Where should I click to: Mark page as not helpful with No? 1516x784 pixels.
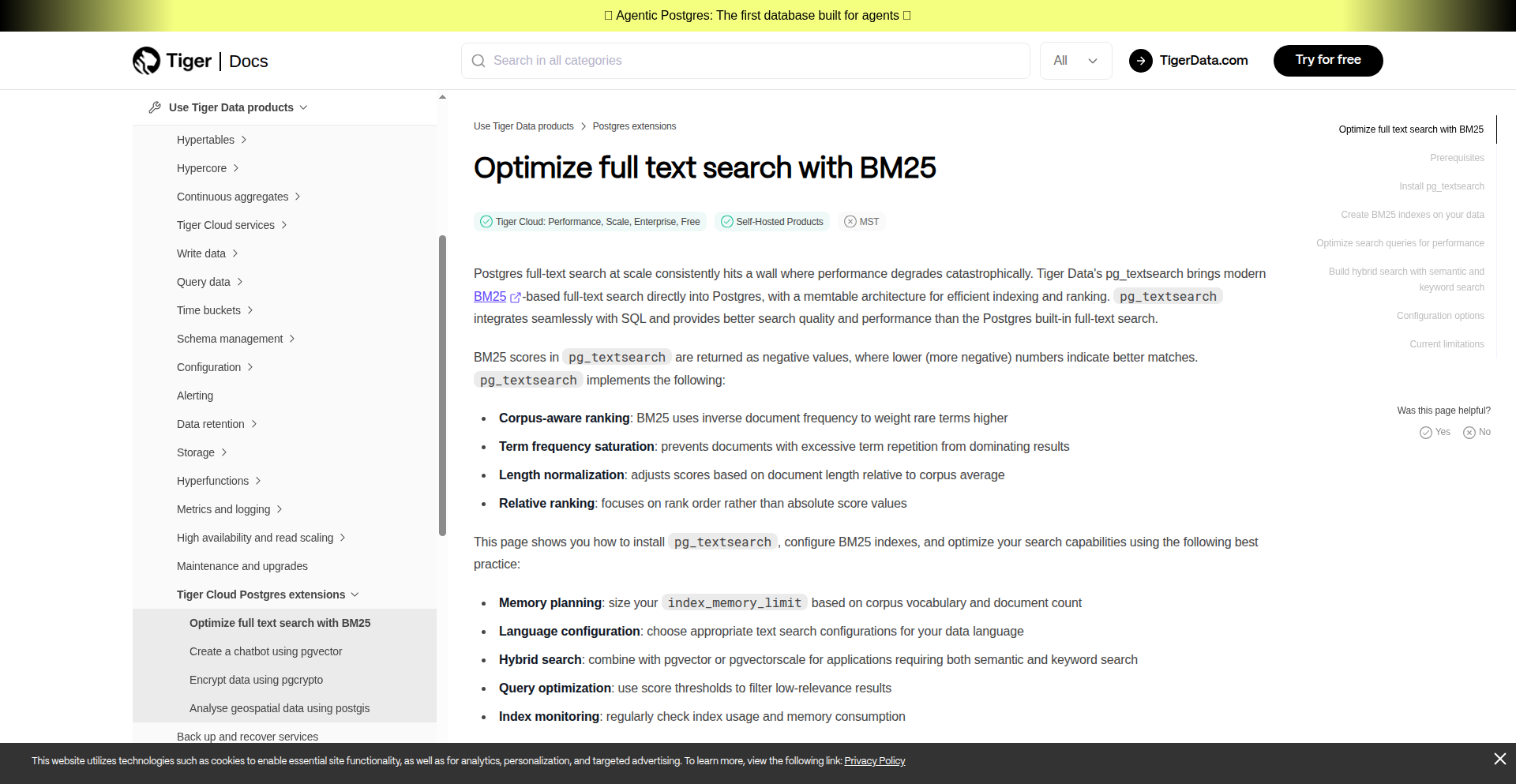[x=1475, y=432]
